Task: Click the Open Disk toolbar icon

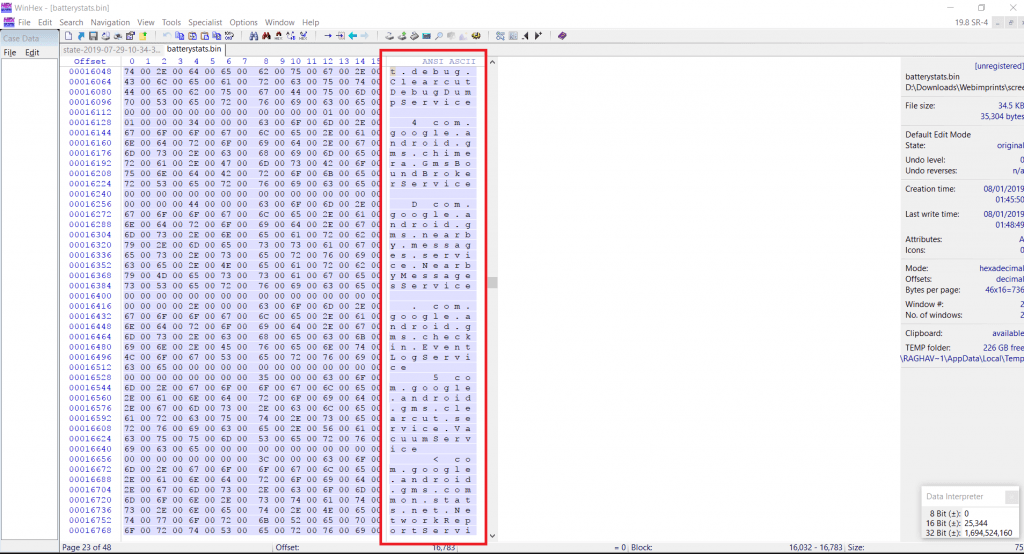Action: click(x=389, y=36)
